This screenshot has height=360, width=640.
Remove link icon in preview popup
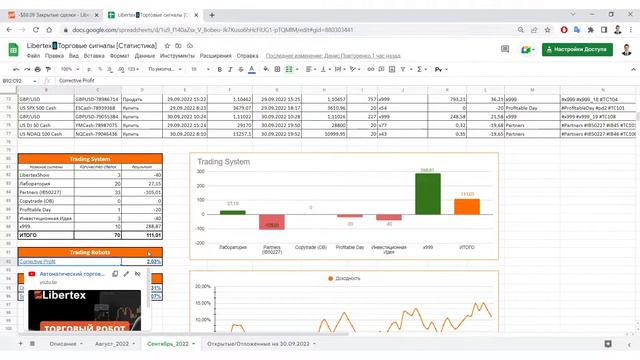(x=138, y=274)
